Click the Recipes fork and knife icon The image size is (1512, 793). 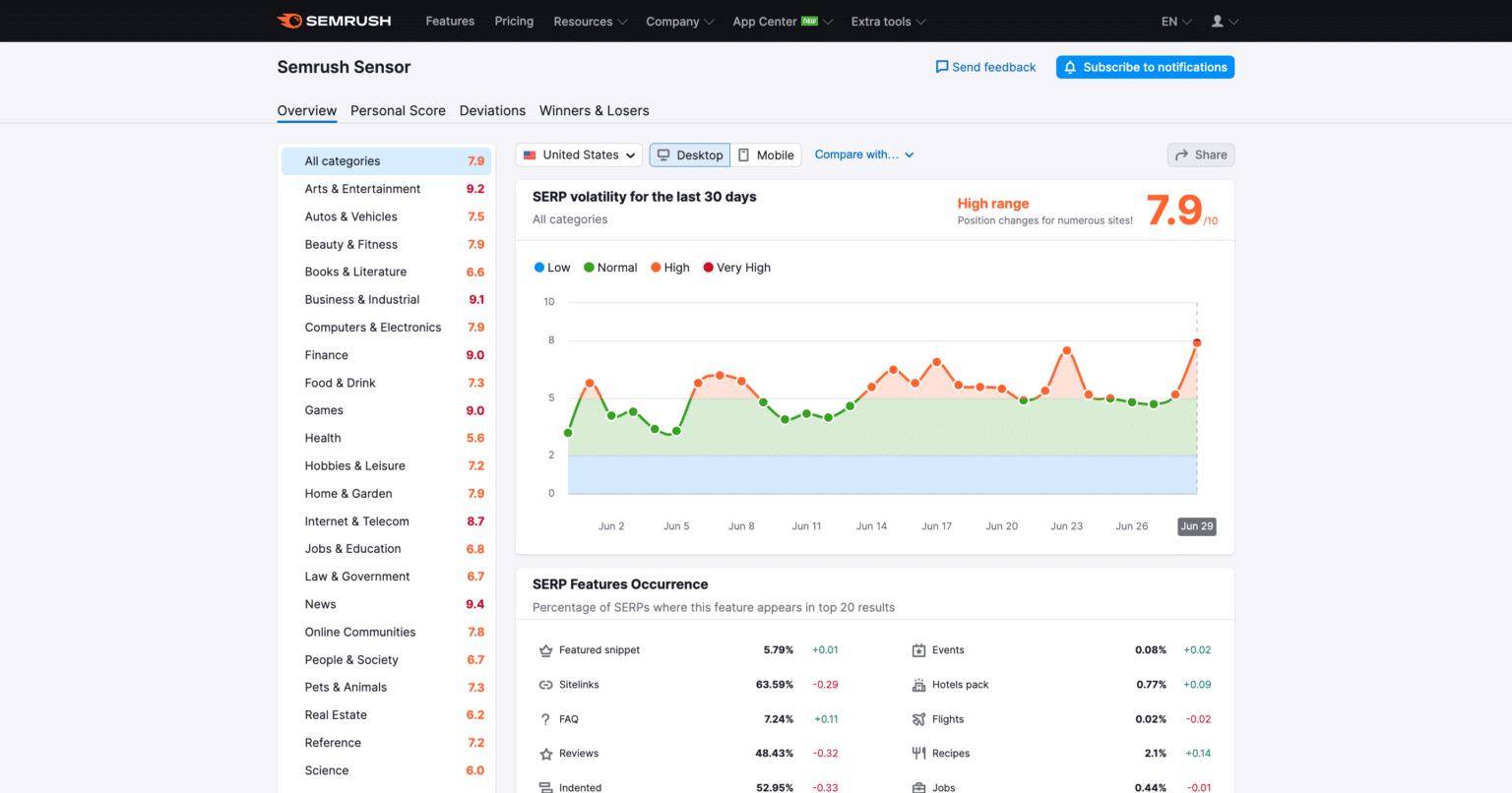coord(918,754)
